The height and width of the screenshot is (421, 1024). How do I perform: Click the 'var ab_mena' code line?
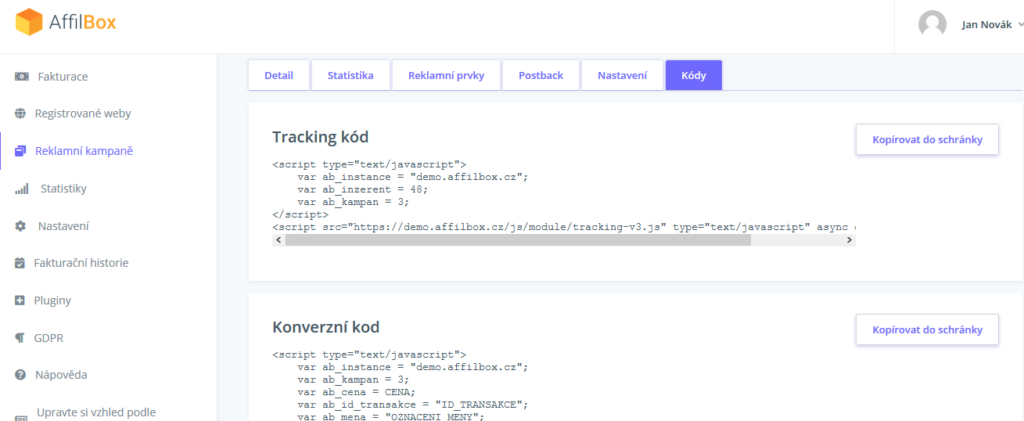pyautogui.click(x=391, y=416)
